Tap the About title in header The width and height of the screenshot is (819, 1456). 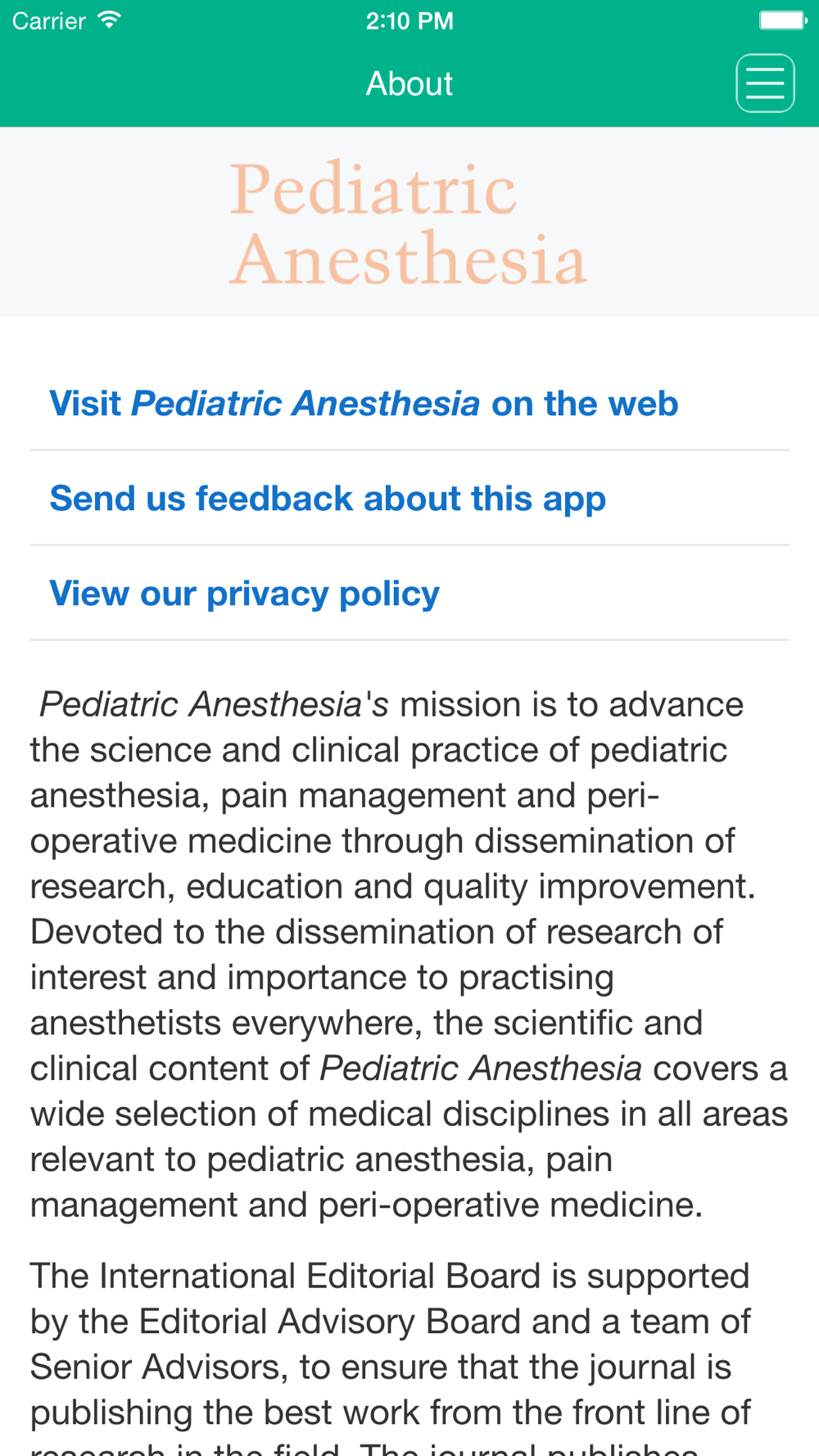click(409, 84)
